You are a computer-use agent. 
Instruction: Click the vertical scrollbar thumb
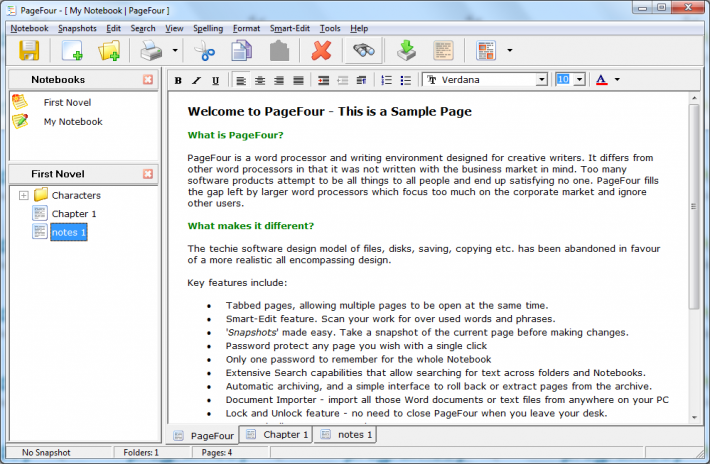694,207
